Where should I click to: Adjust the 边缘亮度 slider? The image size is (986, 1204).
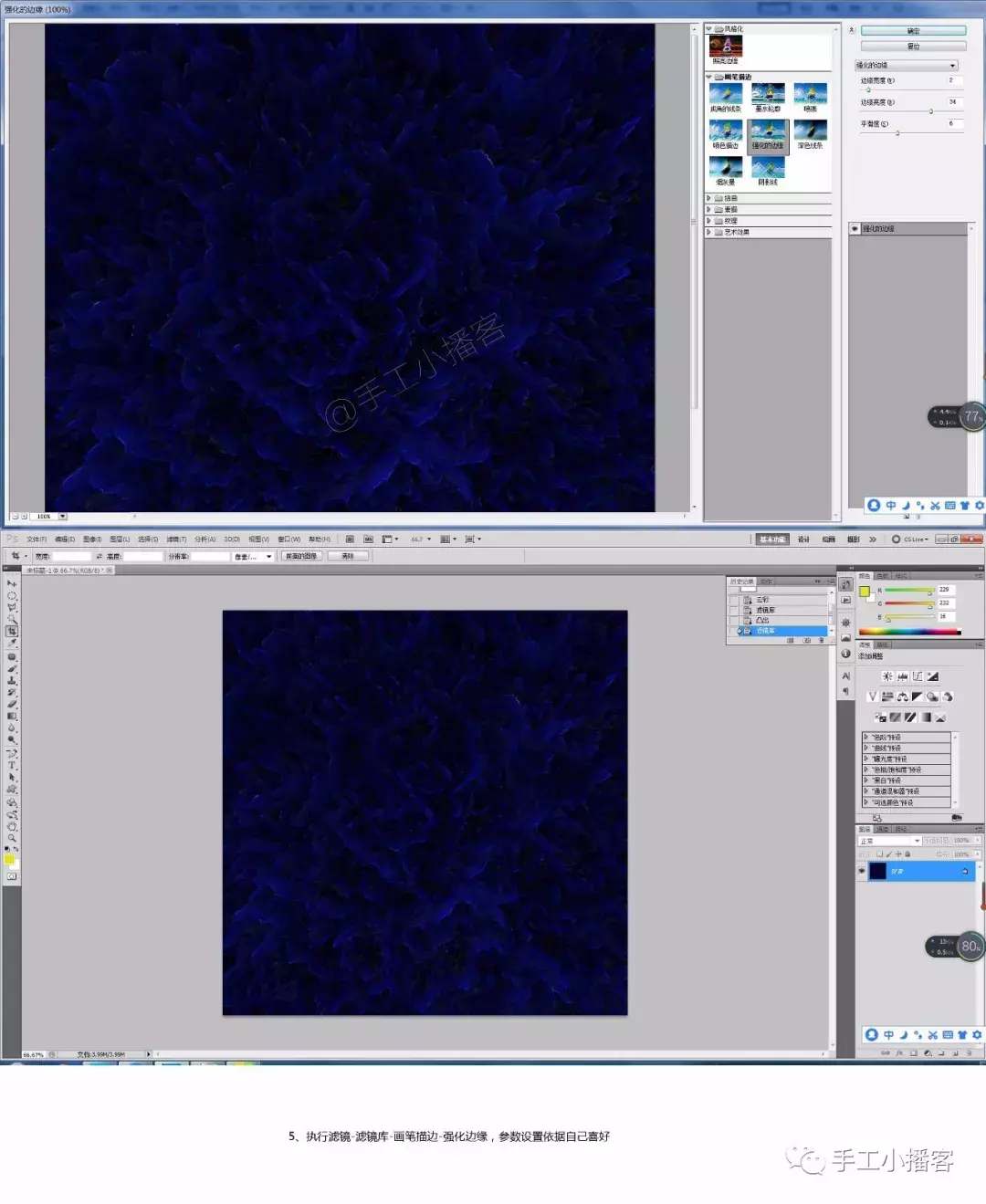point(931,111)
